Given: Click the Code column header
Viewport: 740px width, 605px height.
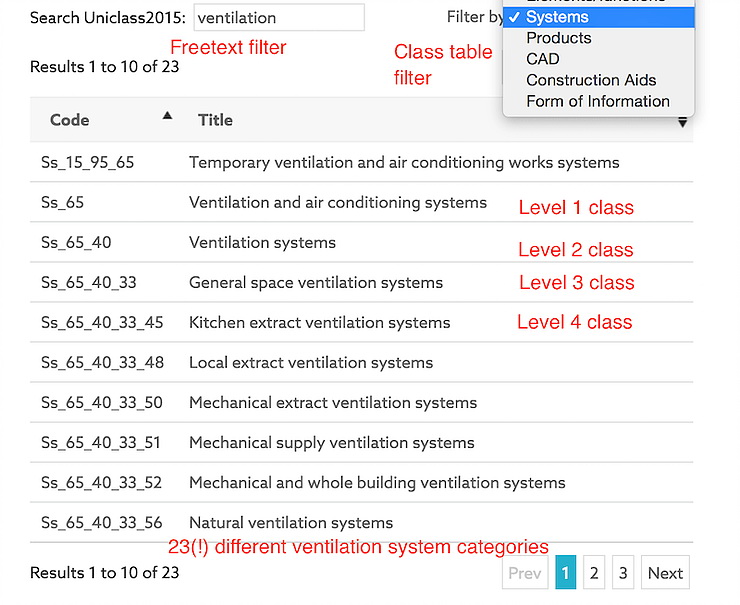Looking at the screenshot, I should (70, 120).
